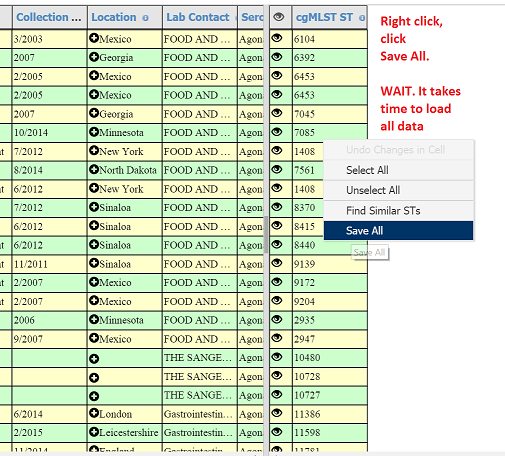
Task: Toggle the eye icon in the row with ST 10480
Action: (x=277, y=357)
